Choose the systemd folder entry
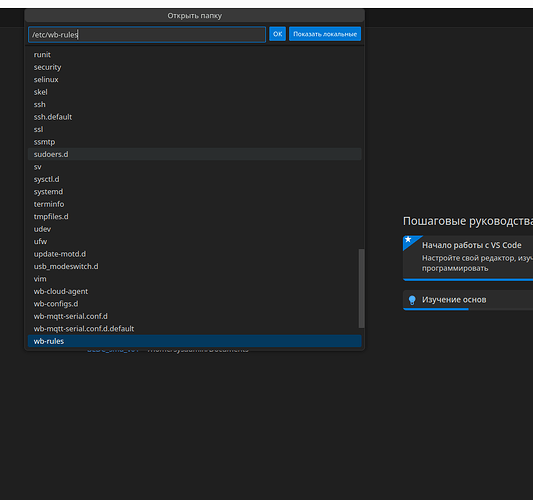 tap(194, 192)
